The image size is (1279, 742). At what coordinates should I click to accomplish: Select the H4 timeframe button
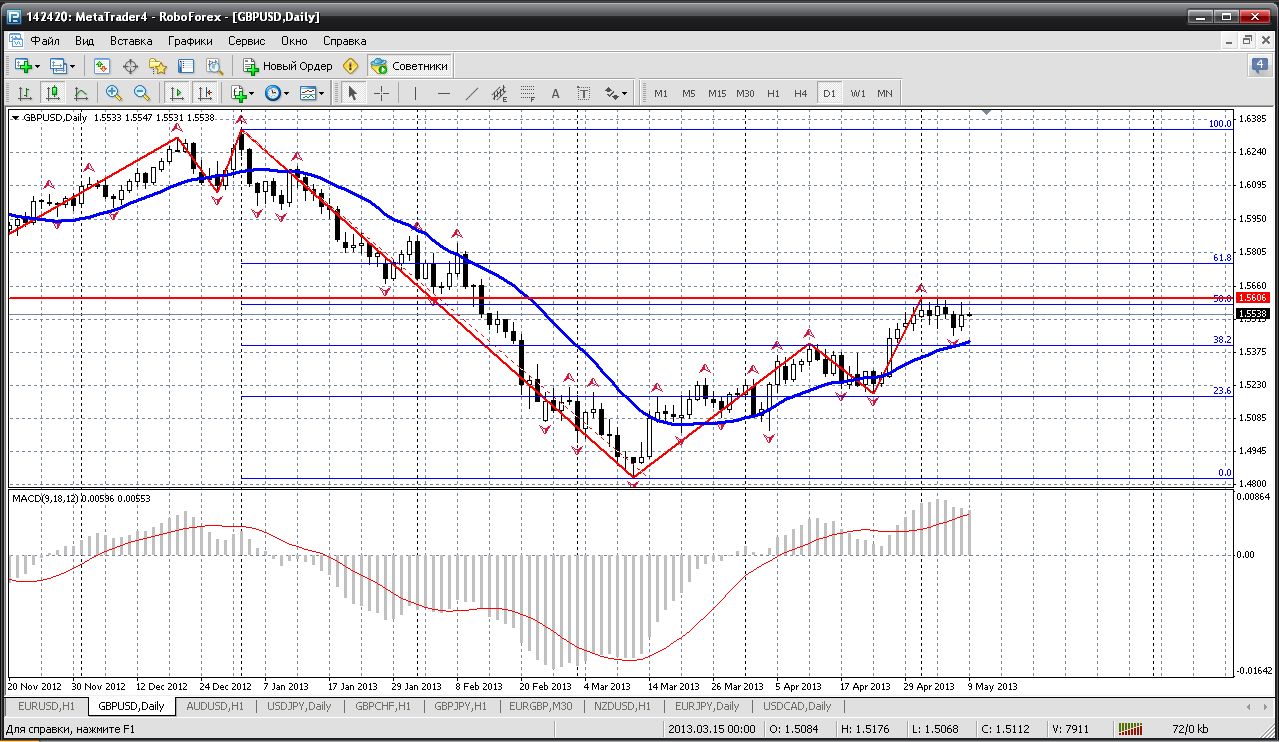click(x=800, y=93)
